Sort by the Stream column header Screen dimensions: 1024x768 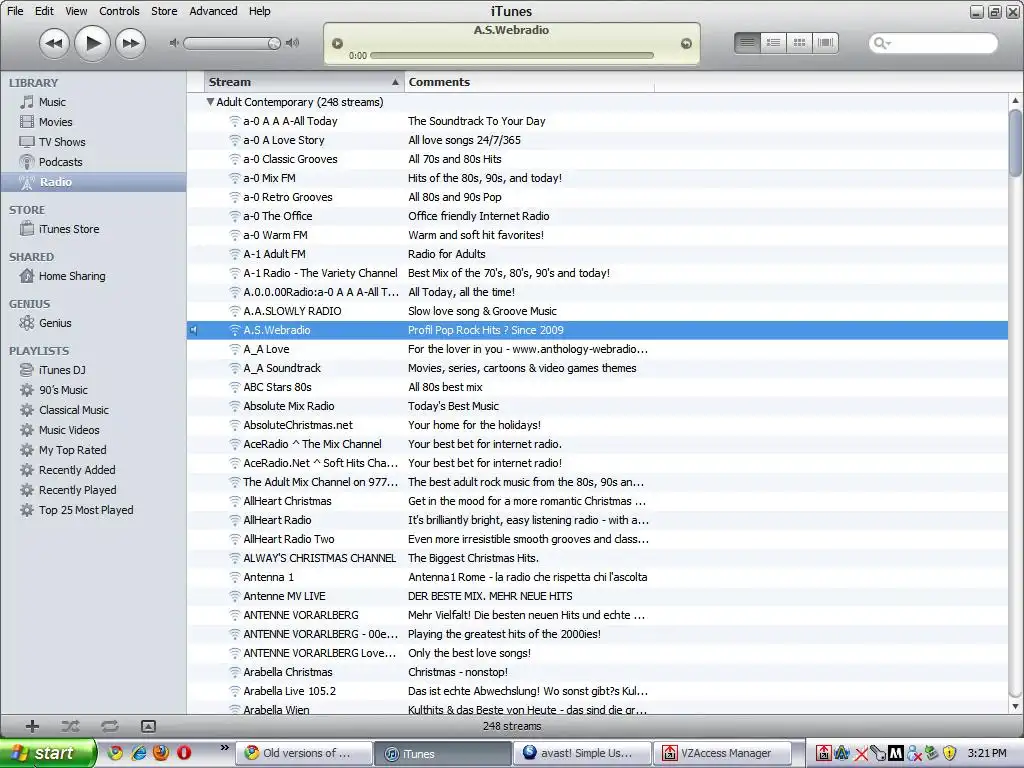[304, 82]
